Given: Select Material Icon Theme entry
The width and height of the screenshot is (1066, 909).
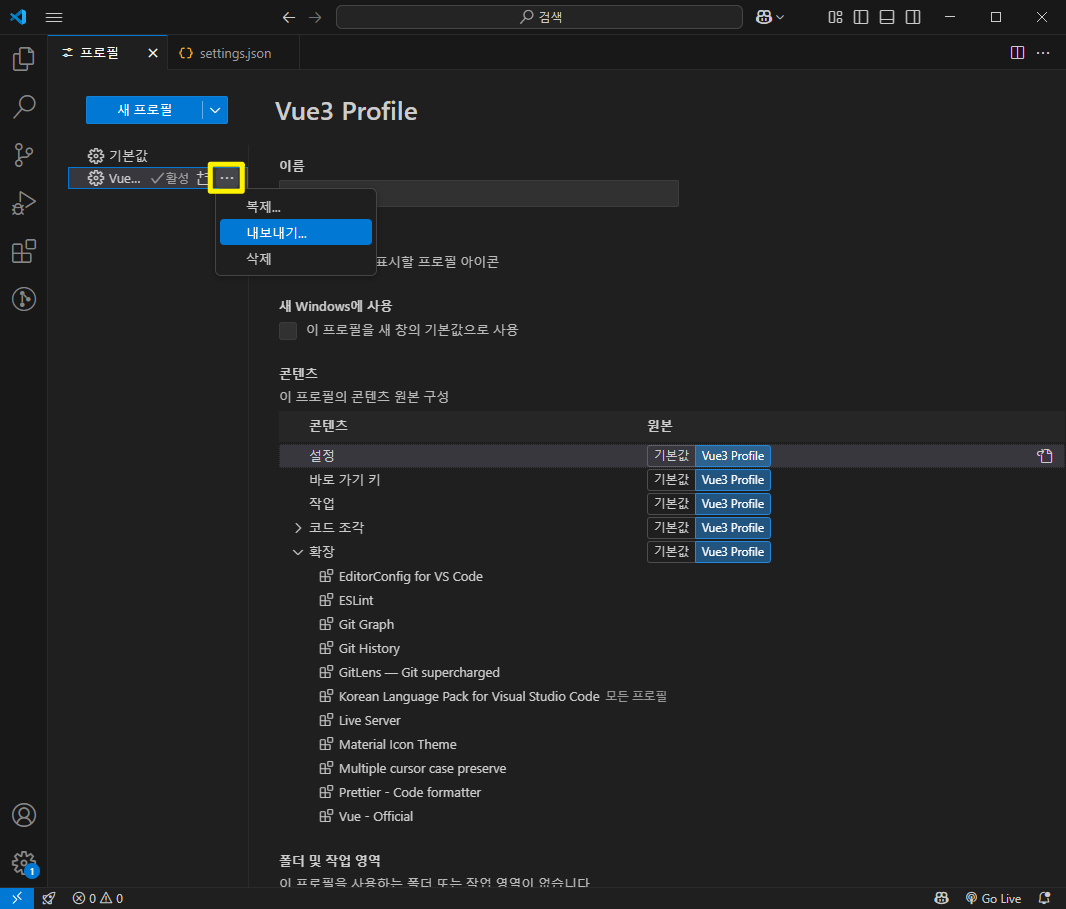Looking at the screenshot, I should click(388, 744).
